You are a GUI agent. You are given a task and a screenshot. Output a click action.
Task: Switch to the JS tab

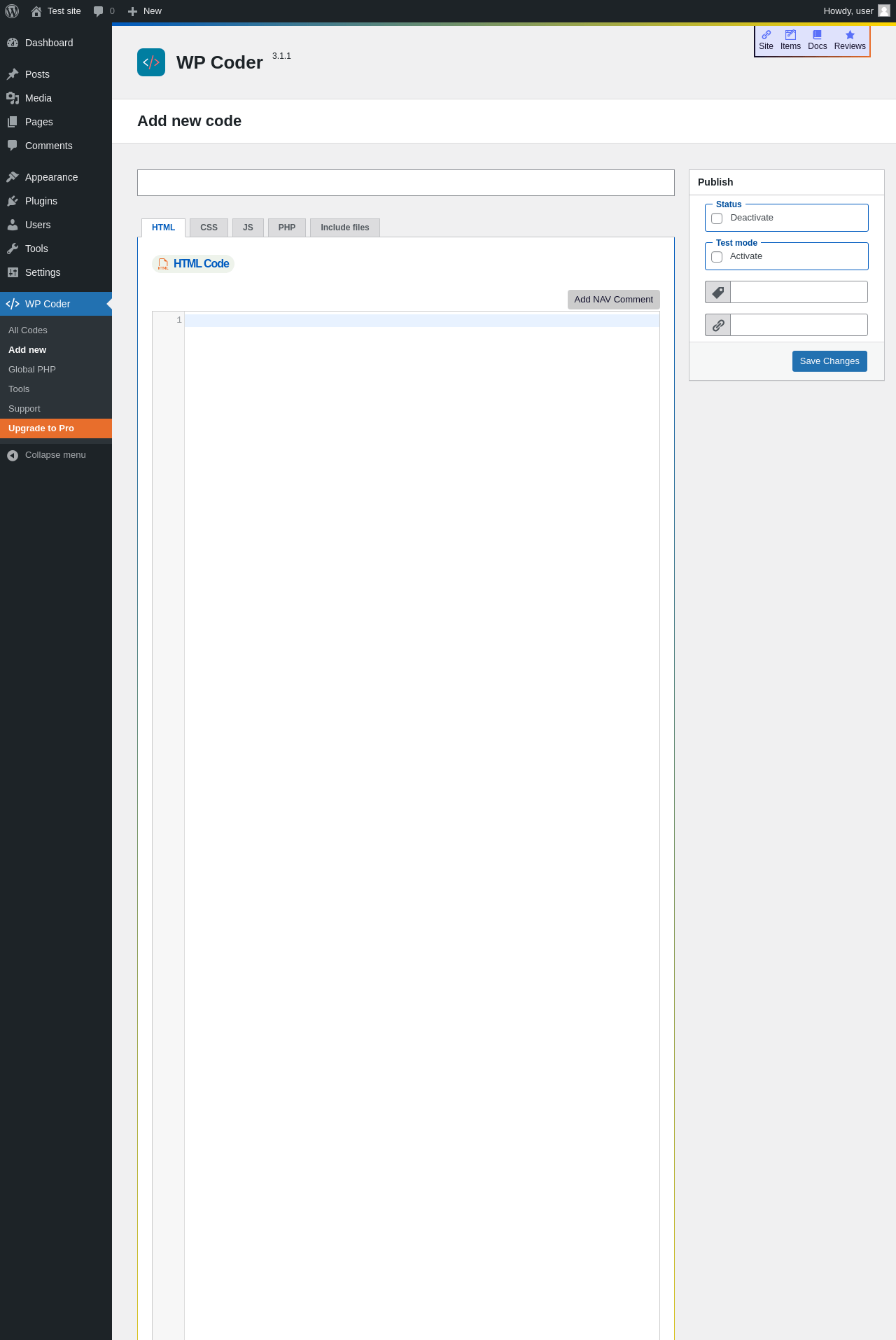(x=248, y=228)
